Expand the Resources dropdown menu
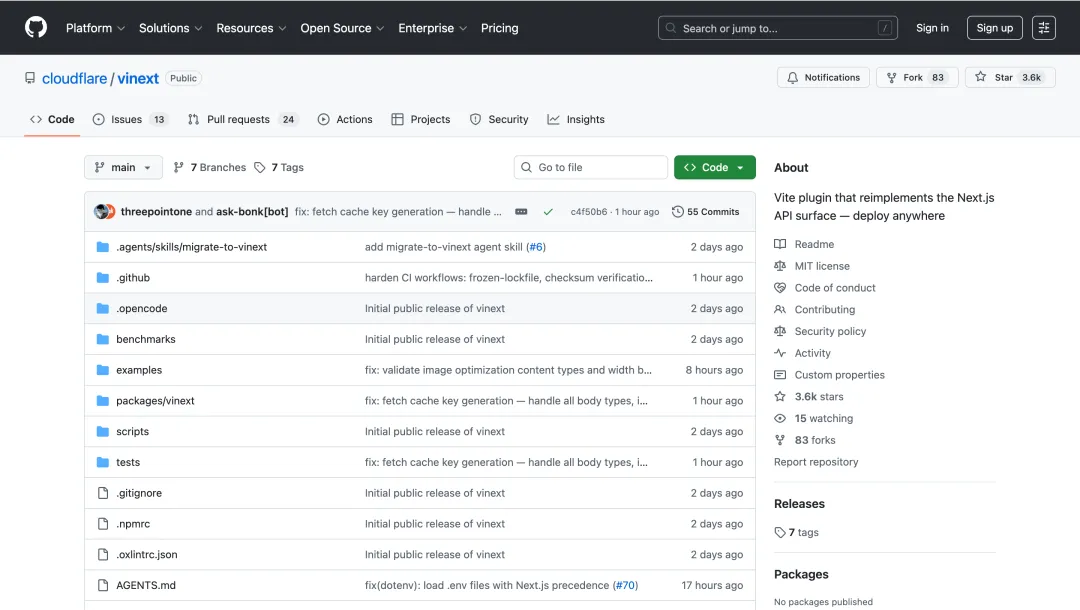The width and height of the screenshot is (1080, 610). (251, 28)
